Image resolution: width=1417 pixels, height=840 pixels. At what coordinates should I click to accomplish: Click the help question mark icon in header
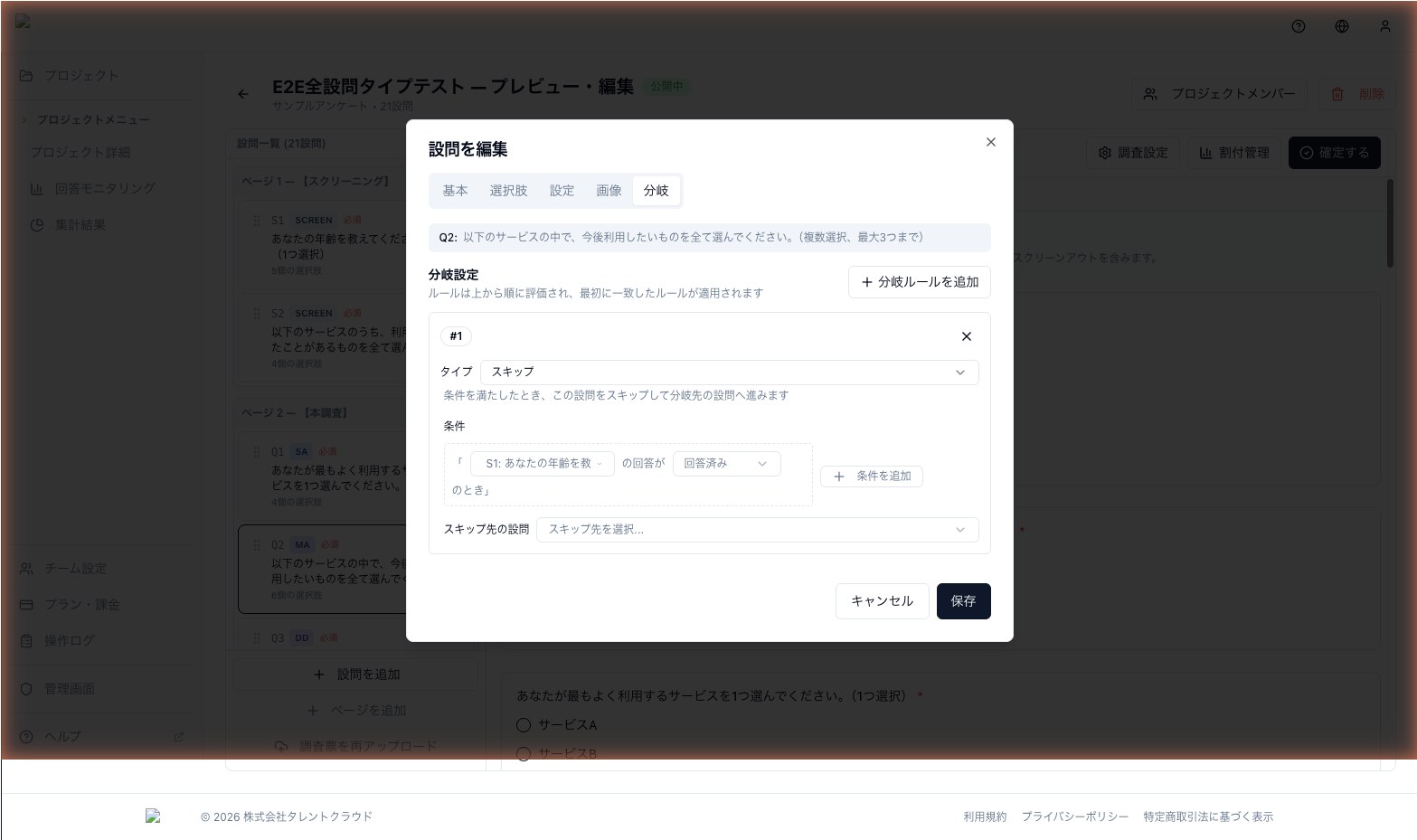(1298, 26)
